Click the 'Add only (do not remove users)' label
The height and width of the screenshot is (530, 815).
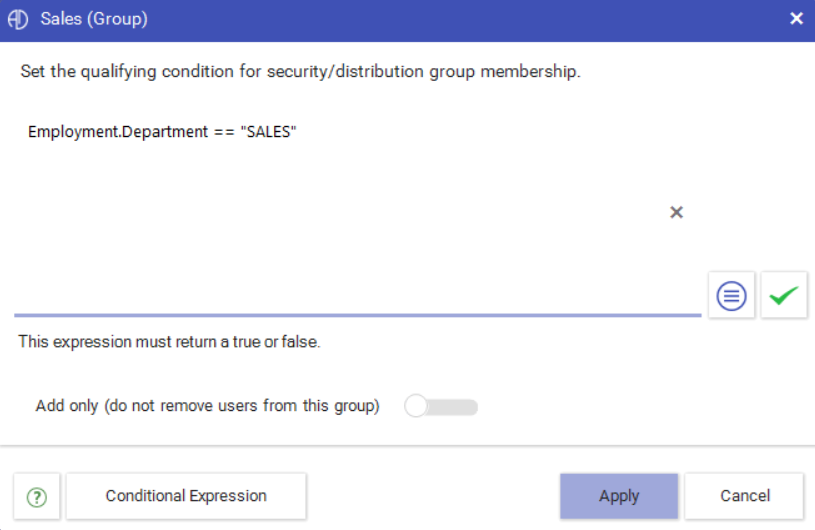click(x=207, y=406)
